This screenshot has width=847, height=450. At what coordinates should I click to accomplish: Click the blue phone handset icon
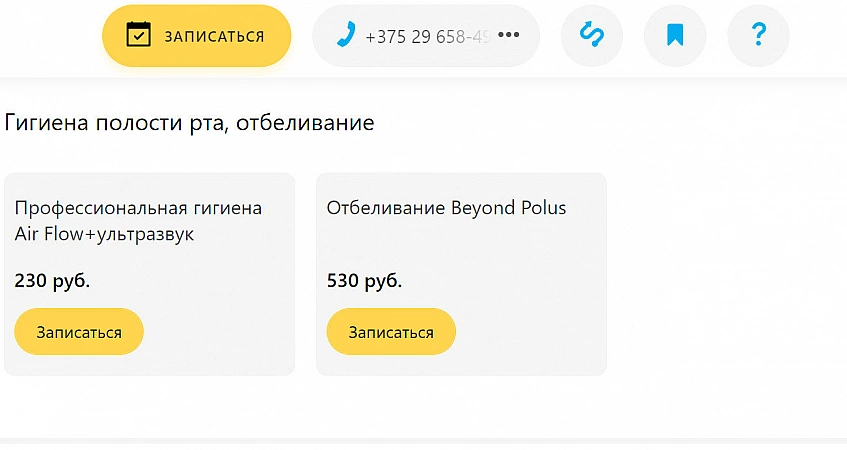click(346, 35)
